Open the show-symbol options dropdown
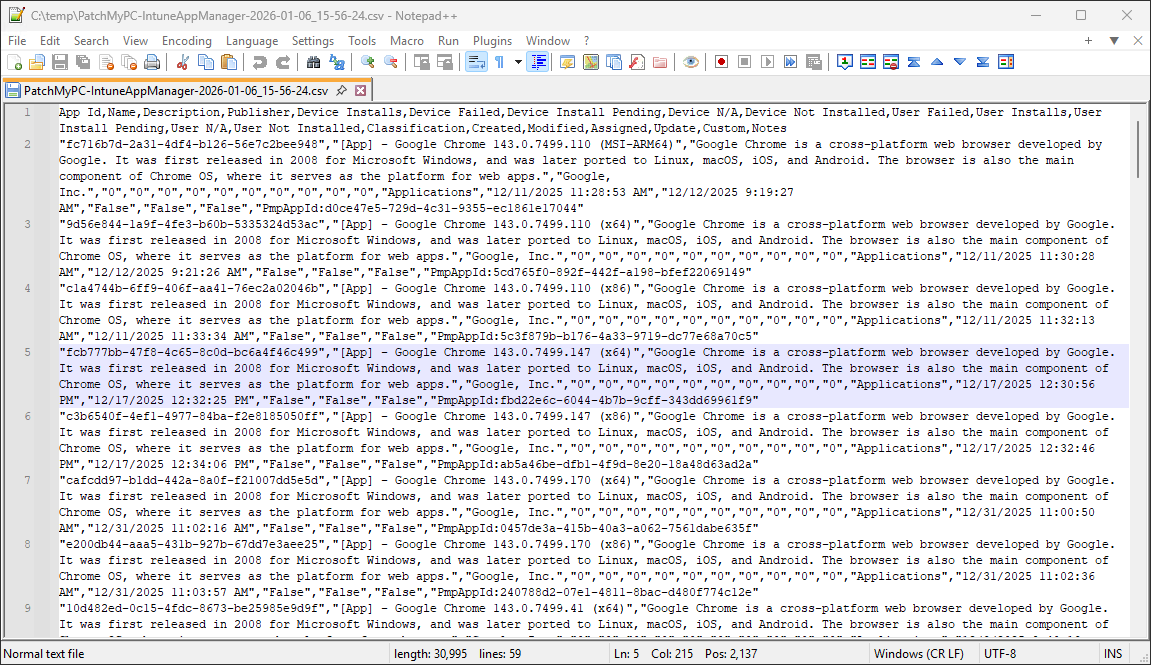Screen dimensions: 1151x665 point(518,61)
